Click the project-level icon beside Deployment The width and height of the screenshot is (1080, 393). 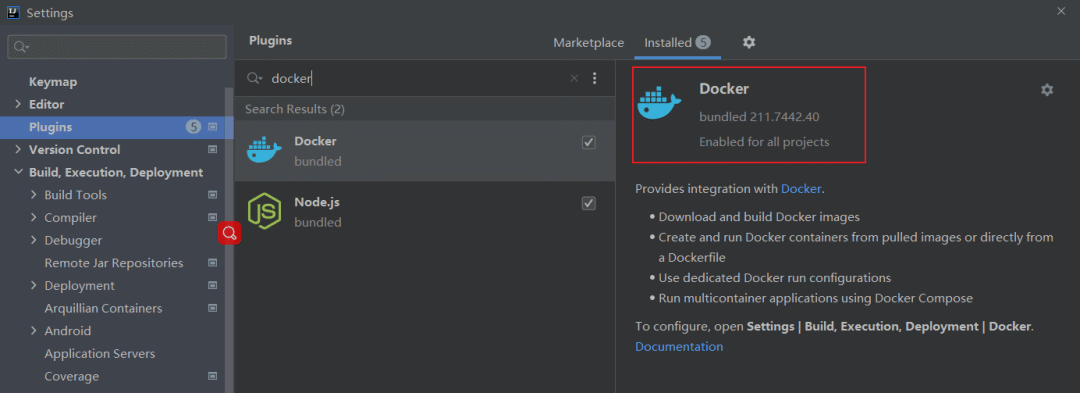pos(212,286)
